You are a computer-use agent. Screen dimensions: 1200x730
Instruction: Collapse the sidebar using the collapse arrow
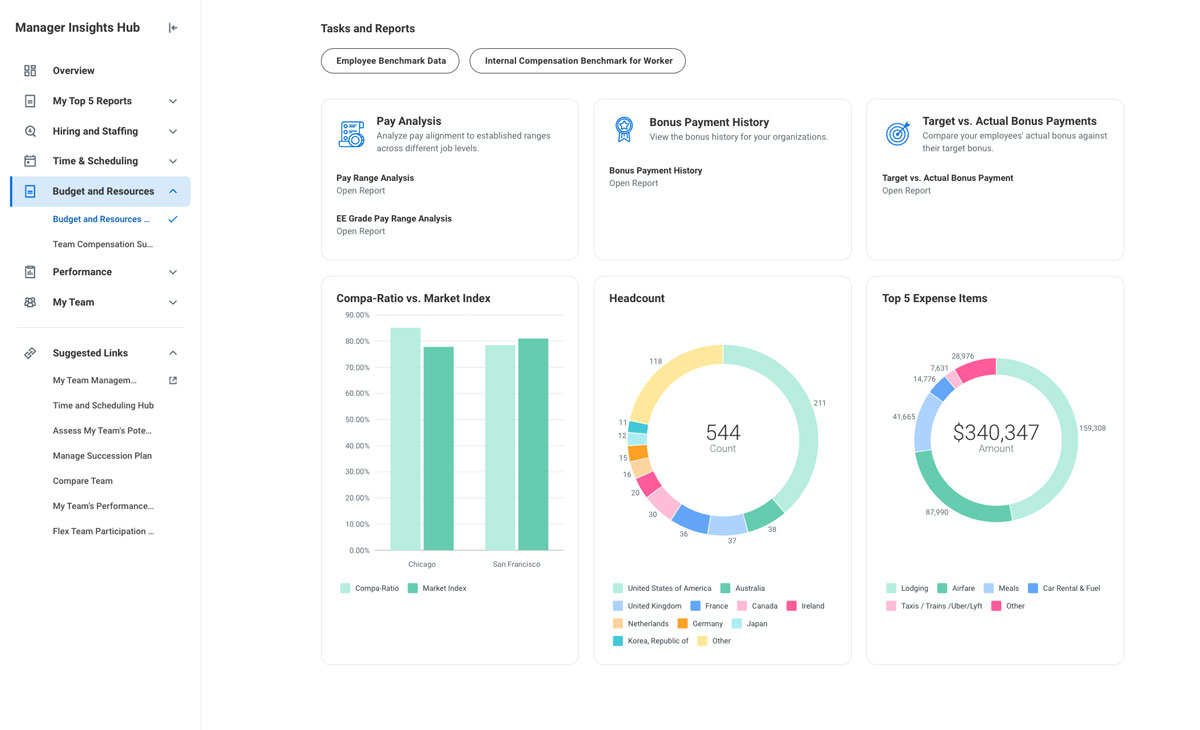pos(171,27)
